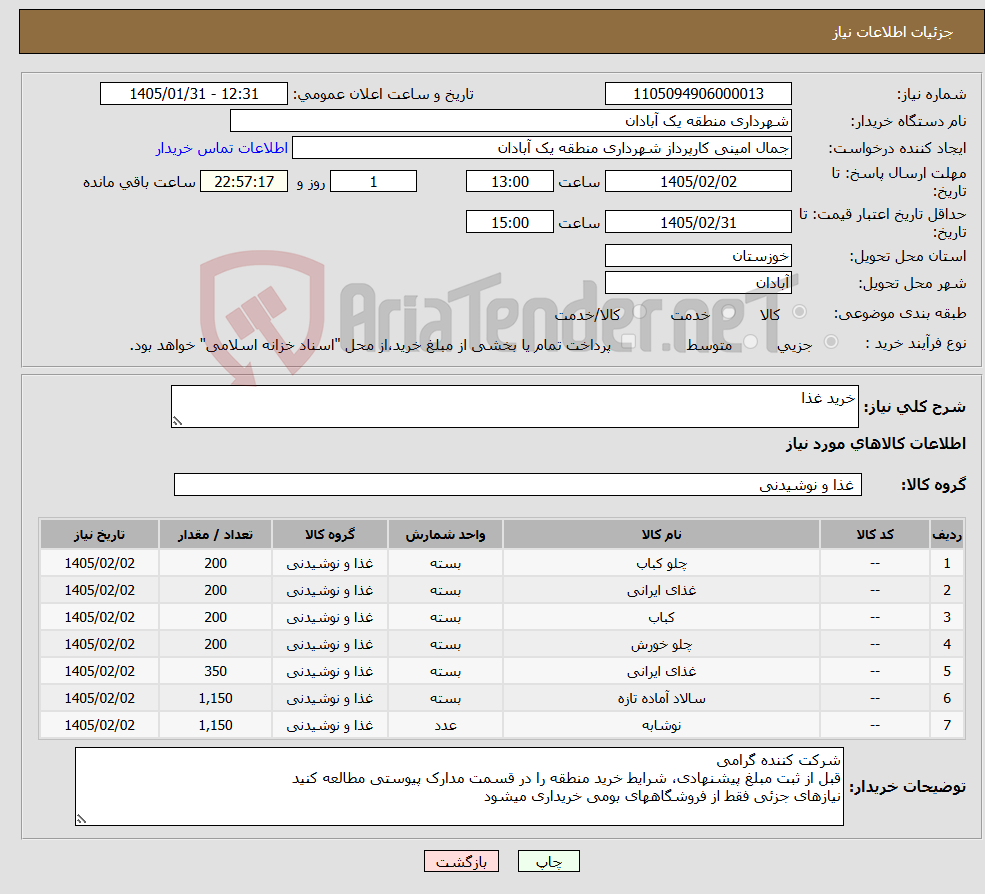Click the ردیف column header
The image size is (985, 894).
[x=947, y=535]
